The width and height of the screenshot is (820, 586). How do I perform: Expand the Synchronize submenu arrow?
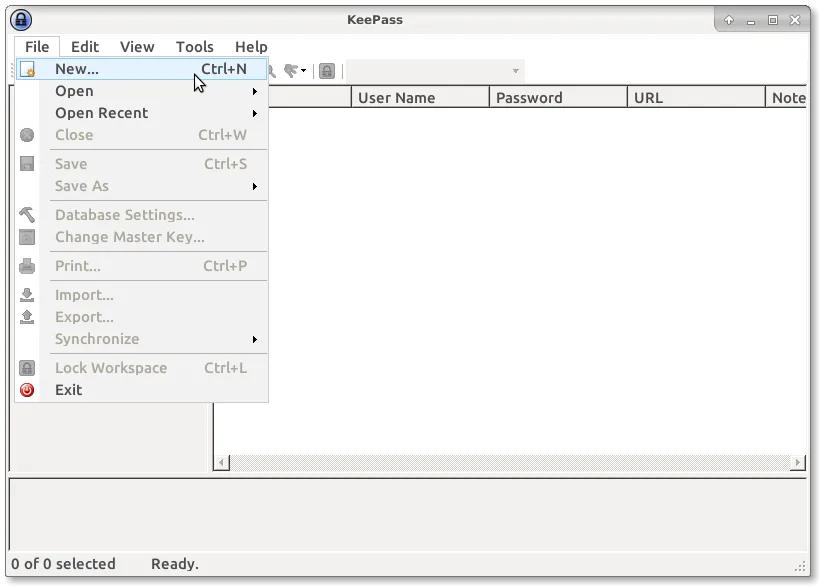[254, 339]
